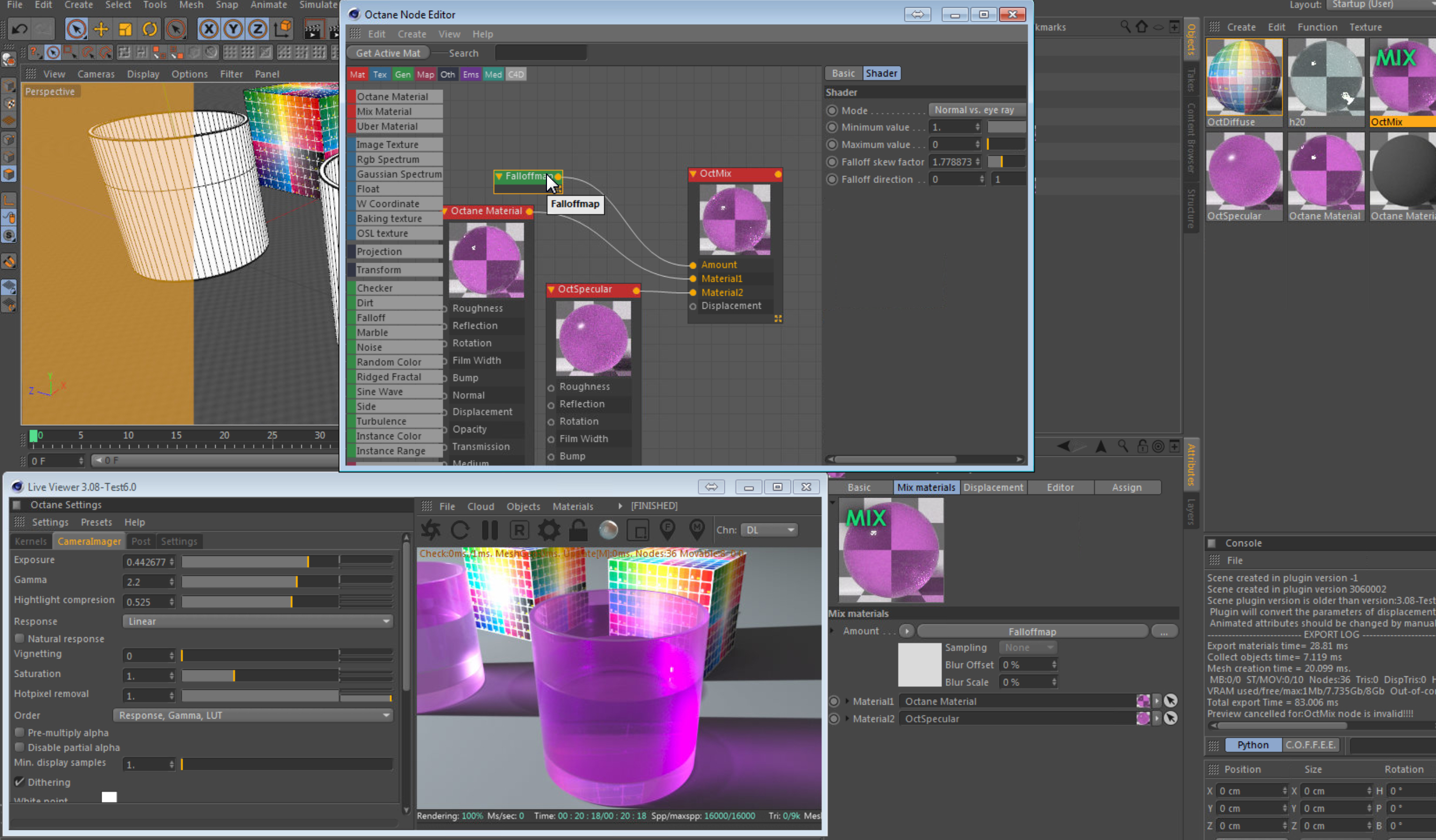Activate the material picker M pin icon
1436x840 pixels.
(697, 530)
